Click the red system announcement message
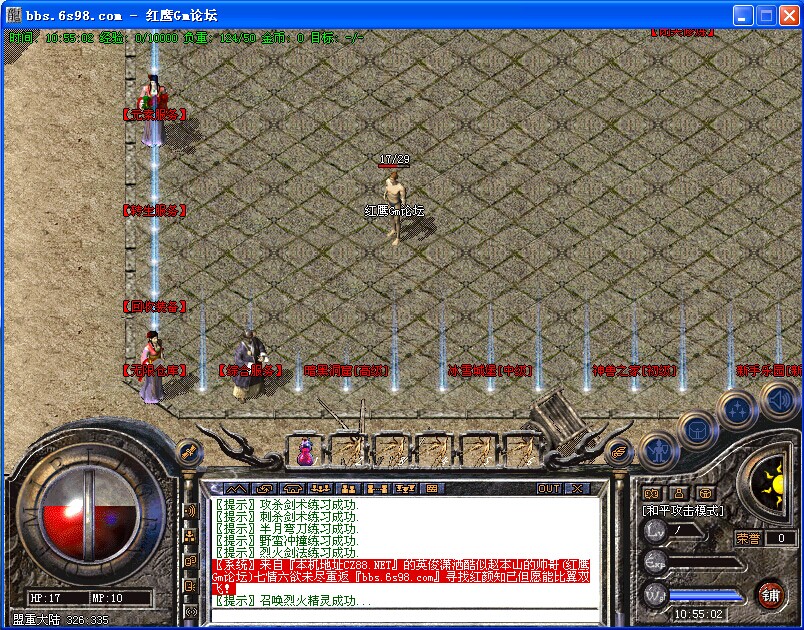This screenshot has height=630, width=804. 401,577
